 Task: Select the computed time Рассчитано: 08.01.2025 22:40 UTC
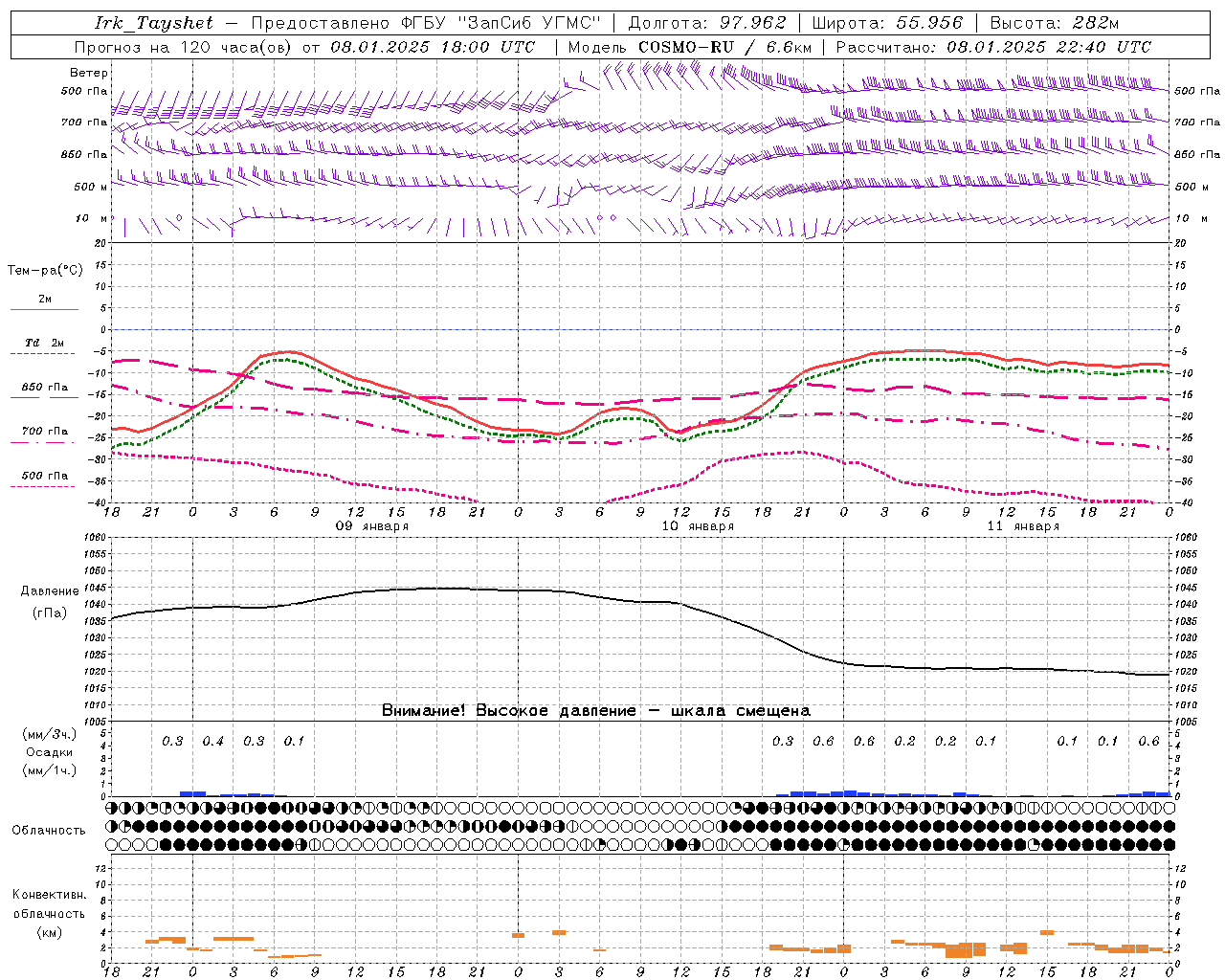[x=994, y=47]
